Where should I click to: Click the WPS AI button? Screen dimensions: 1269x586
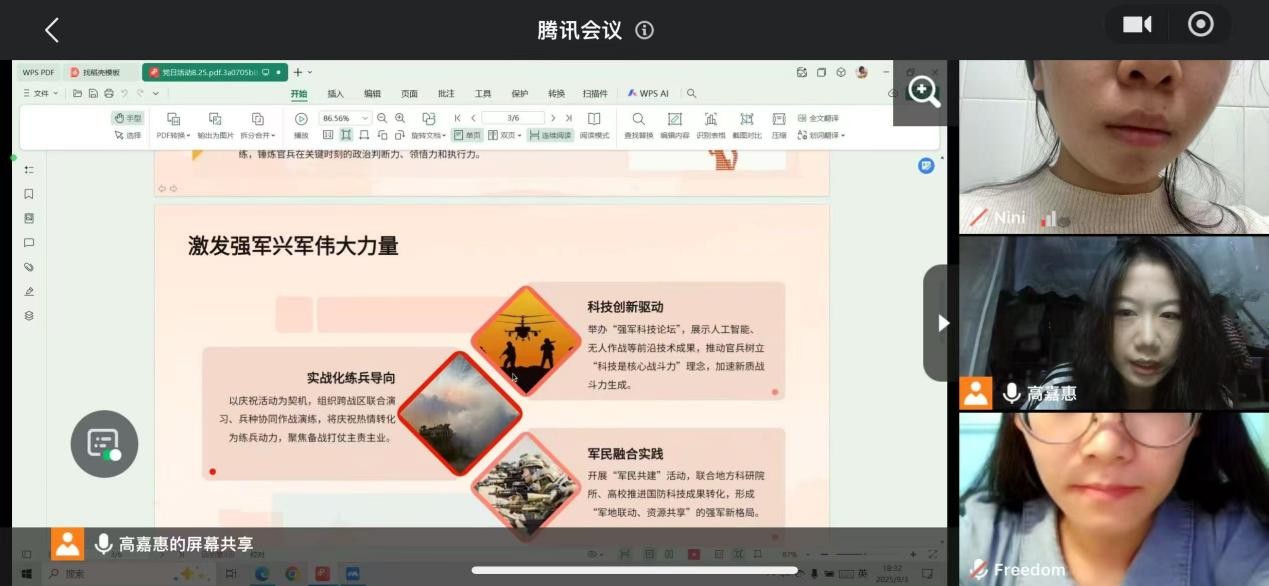[648, 94]
